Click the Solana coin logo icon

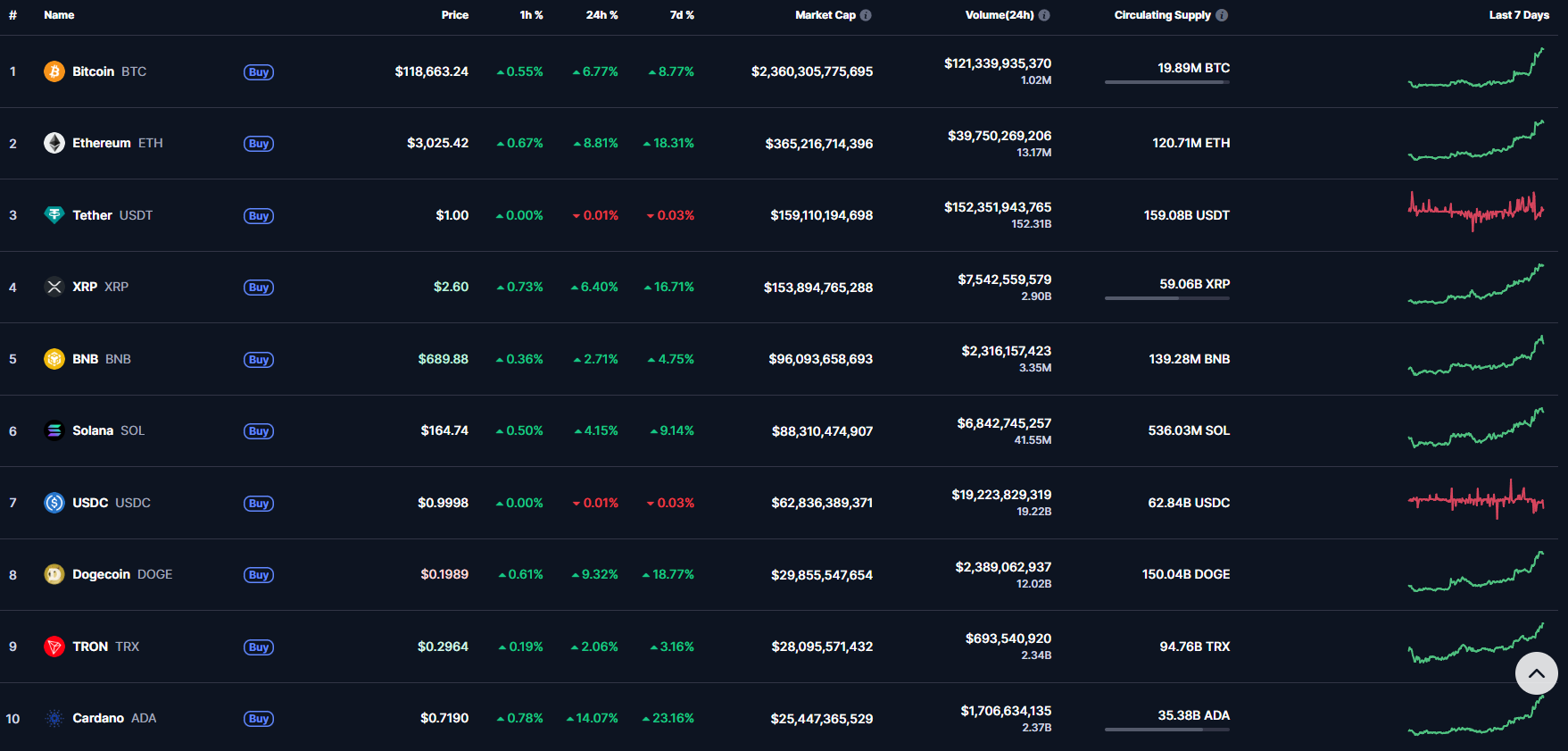(54, 430)
